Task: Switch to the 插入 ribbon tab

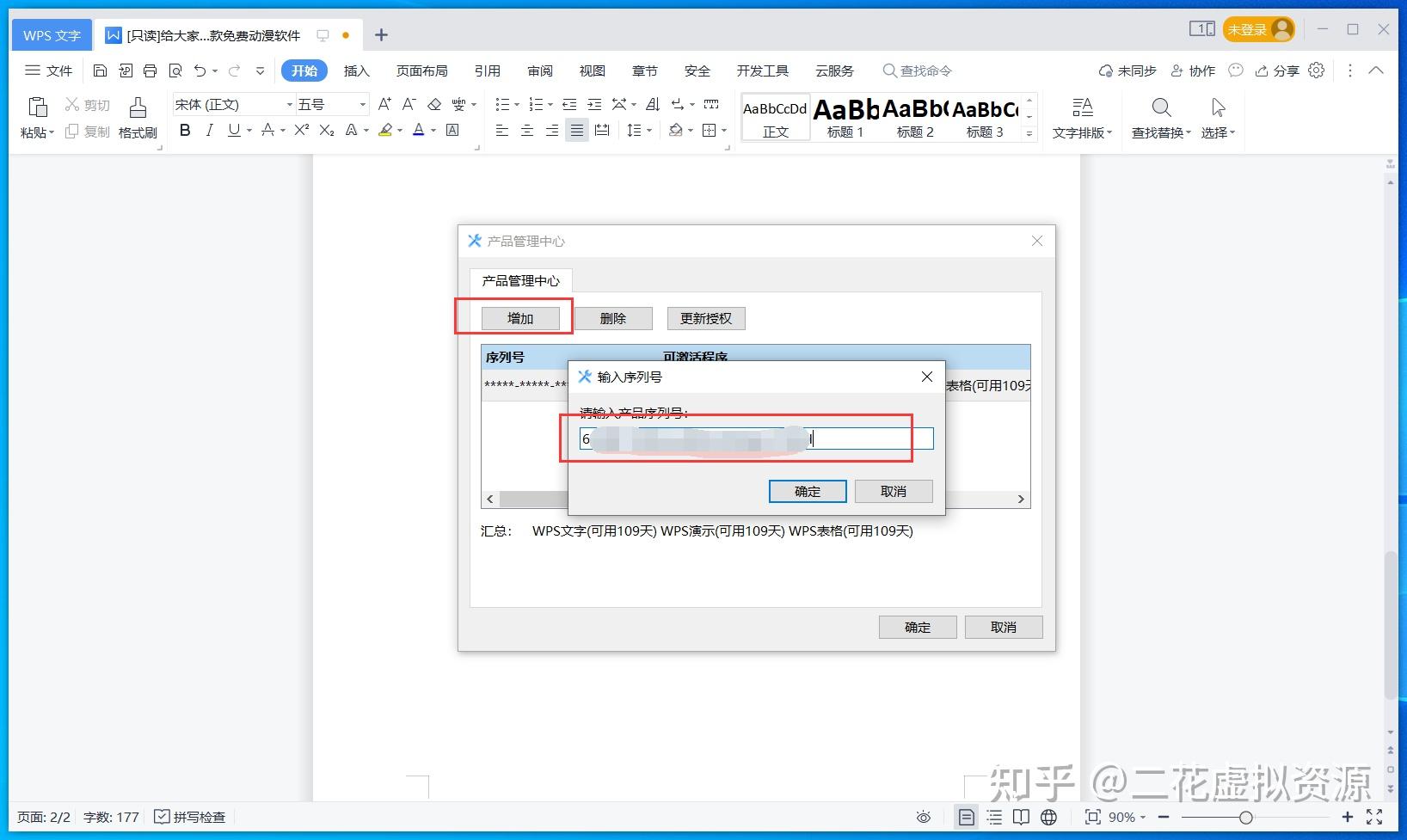Action: click(356, 71)
